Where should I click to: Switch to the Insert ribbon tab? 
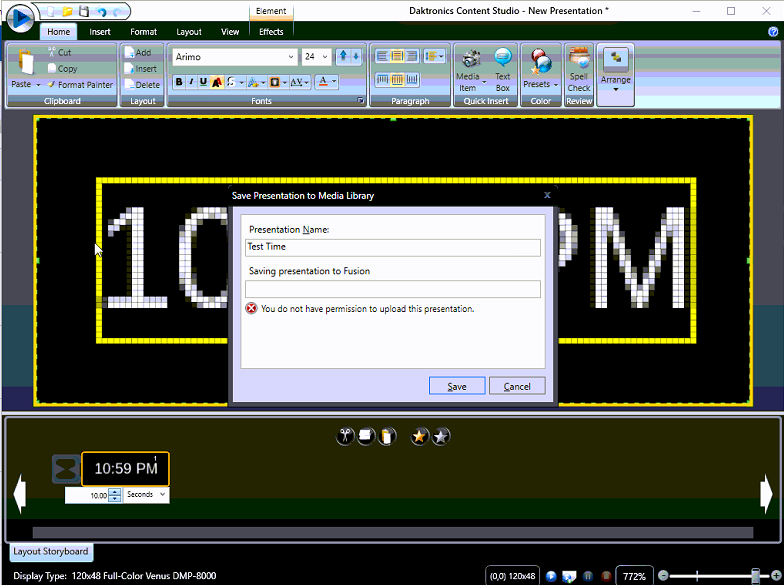(x=100, y=32)
